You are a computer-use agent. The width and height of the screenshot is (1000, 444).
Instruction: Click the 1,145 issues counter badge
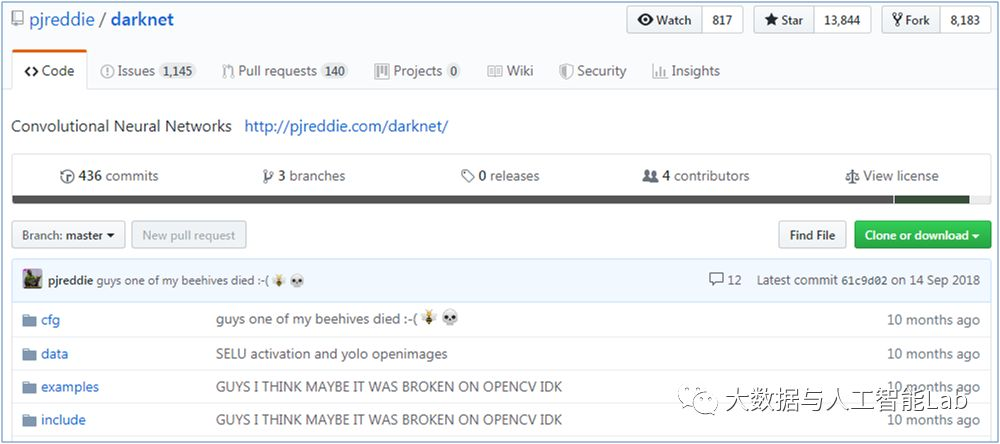(177, 71)
